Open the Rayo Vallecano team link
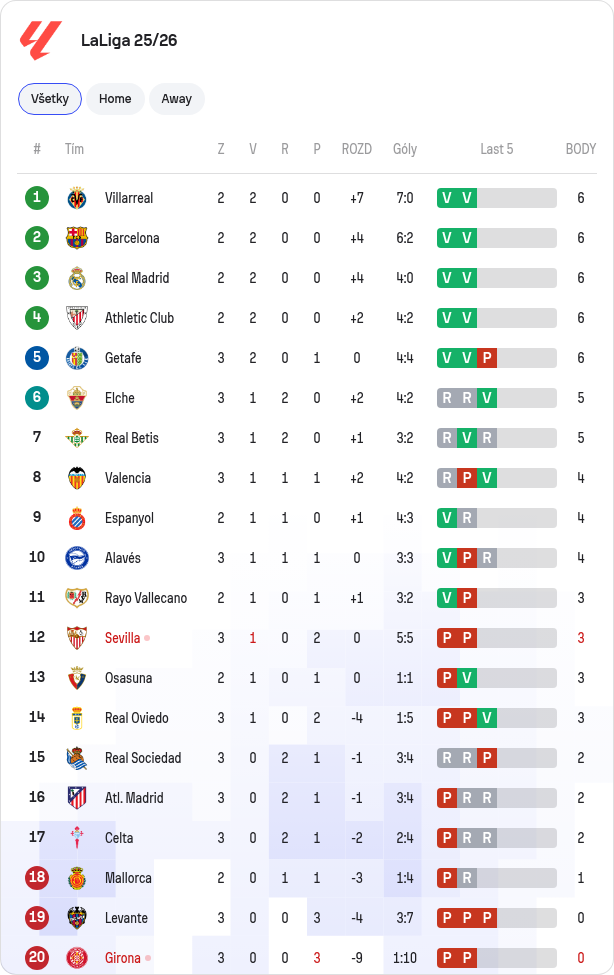Screen dimensions: 614x975 pyautogui.click(x=146, y=598)
